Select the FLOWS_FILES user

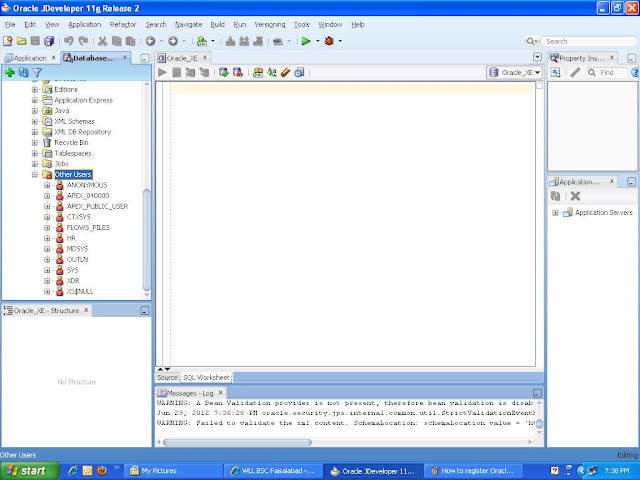coord(88,228)
